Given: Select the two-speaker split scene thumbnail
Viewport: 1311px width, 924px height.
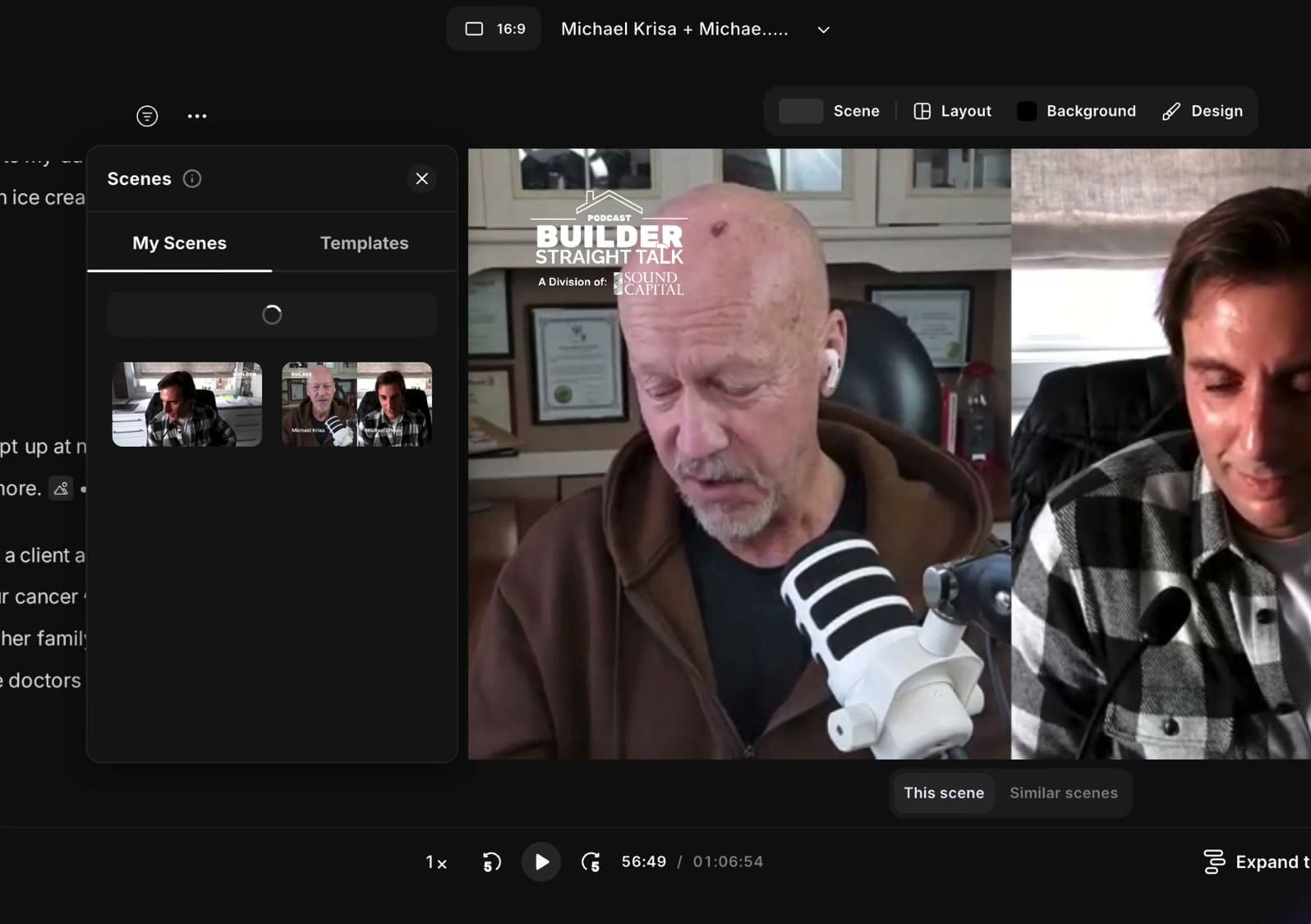Looking at the screenshot, I should [x=356, y=404].
